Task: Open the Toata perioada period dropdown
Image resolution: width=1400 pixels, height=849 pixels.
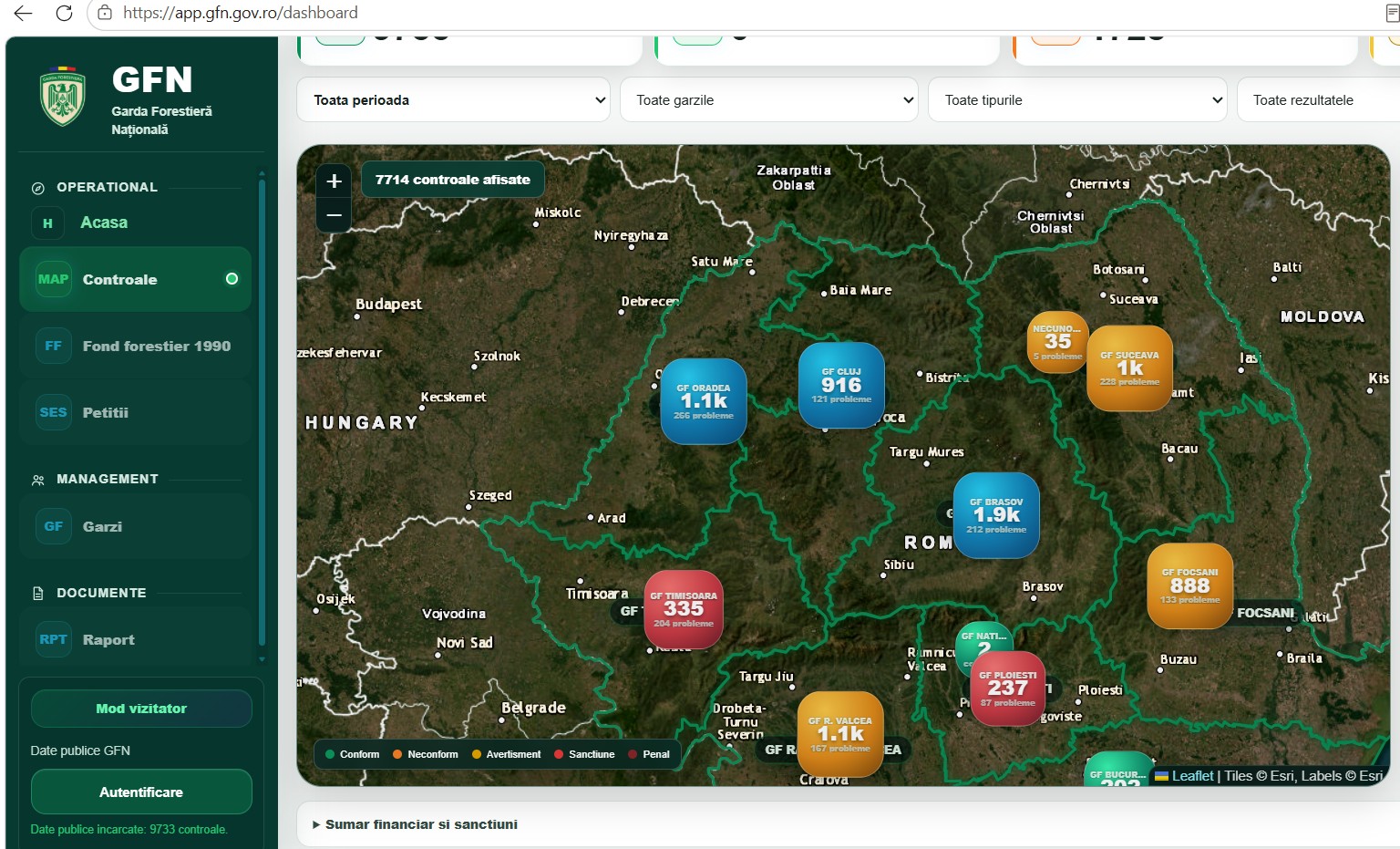Action: pos(453,99)
